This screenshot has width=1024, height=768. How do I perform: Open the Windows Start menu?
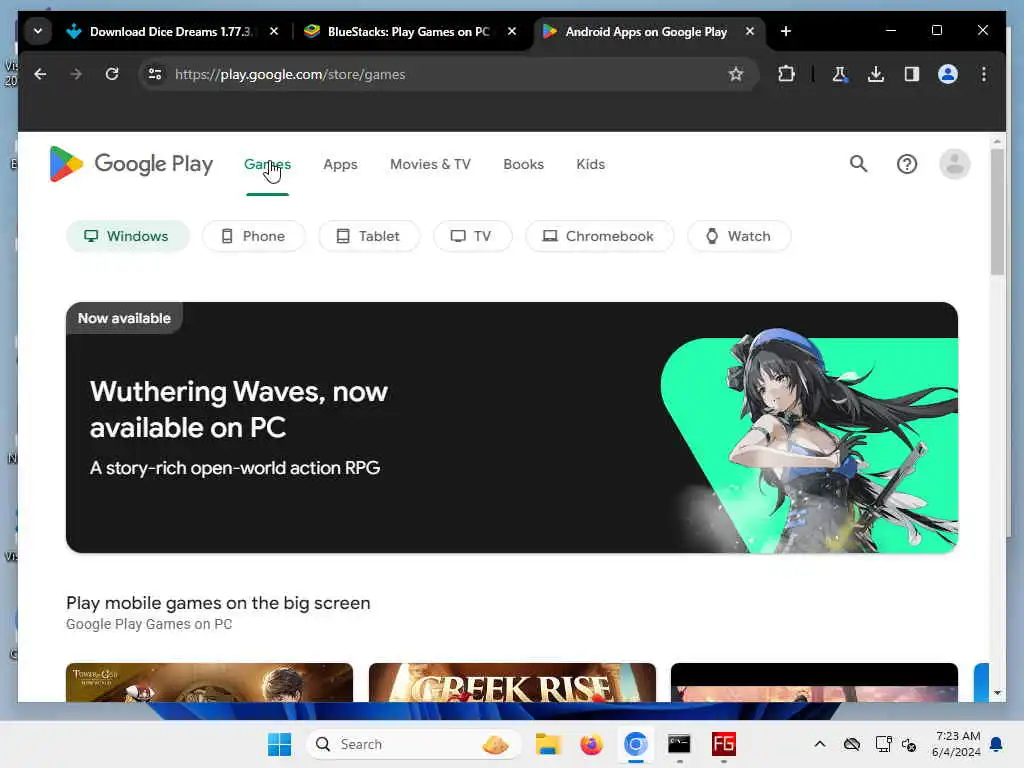click(280, 744)
